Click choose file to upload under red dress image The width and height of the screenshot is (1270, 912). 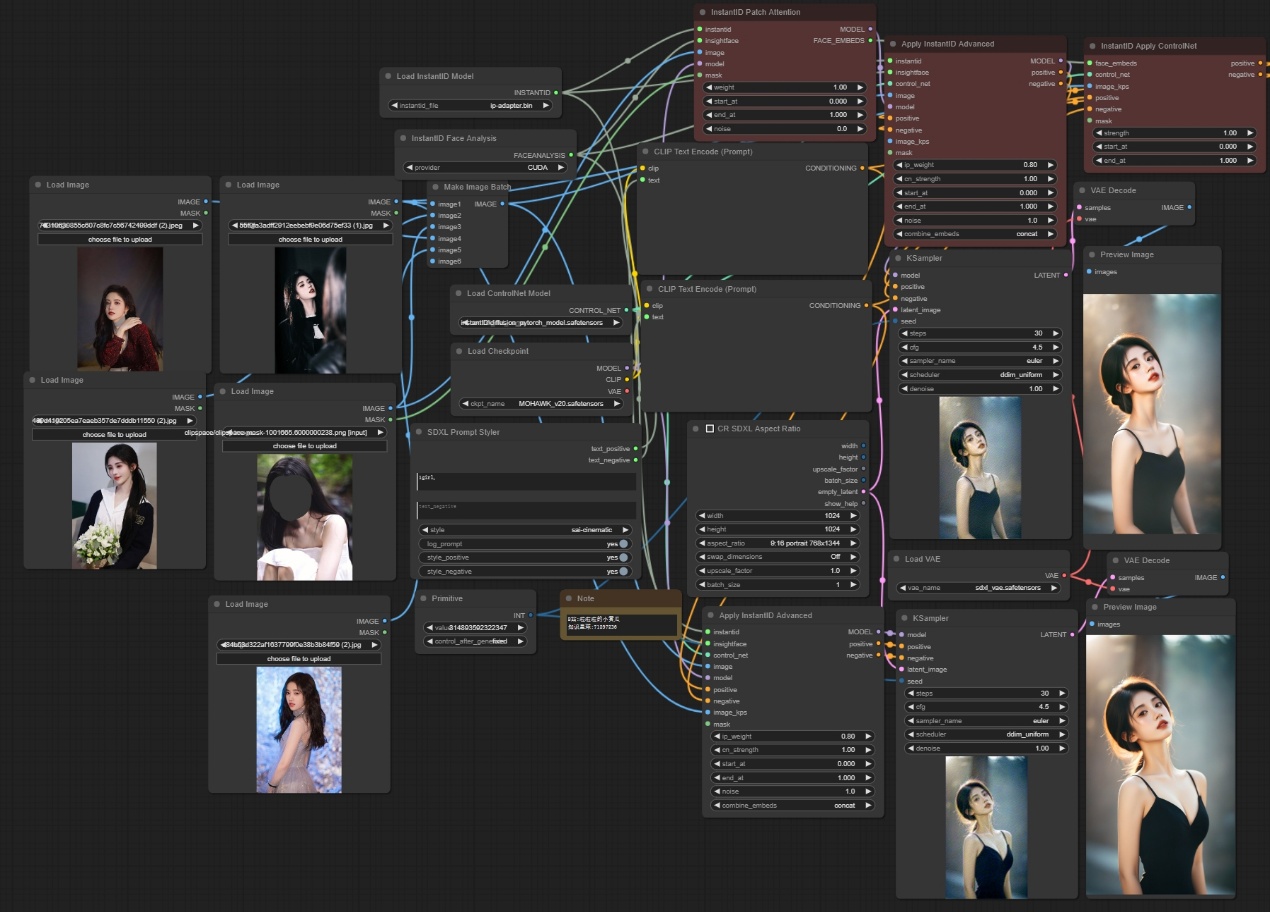(x=120, y=240)
